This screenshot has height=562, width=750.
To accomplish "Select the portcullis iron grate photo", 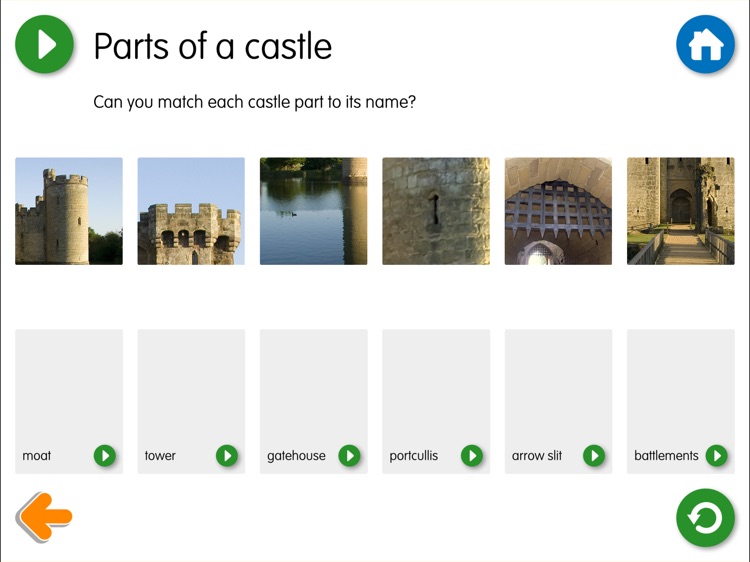I will pos(558,211).
